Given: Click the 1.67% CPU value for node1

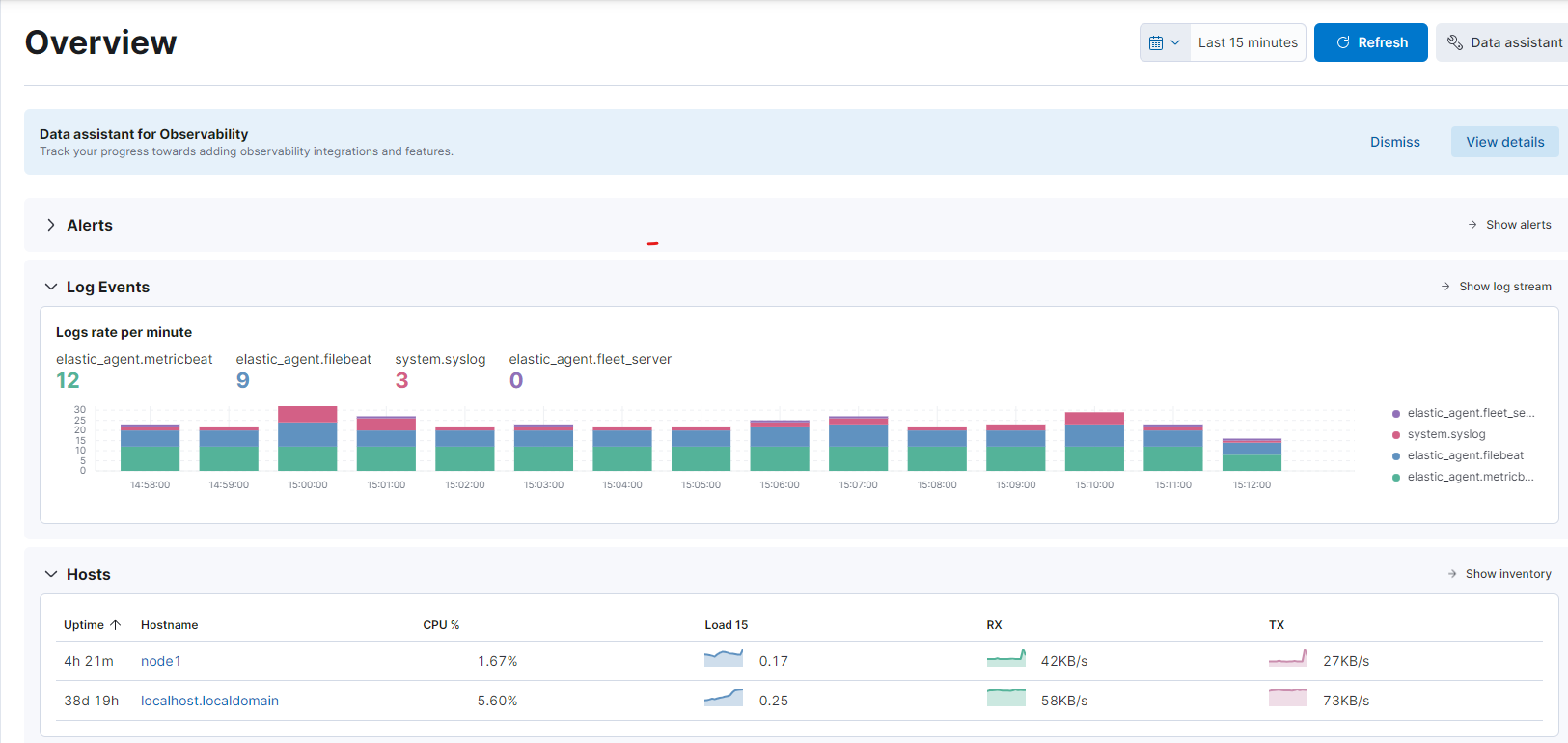Looking at the screenshot, I should click(x=498, y=661).
